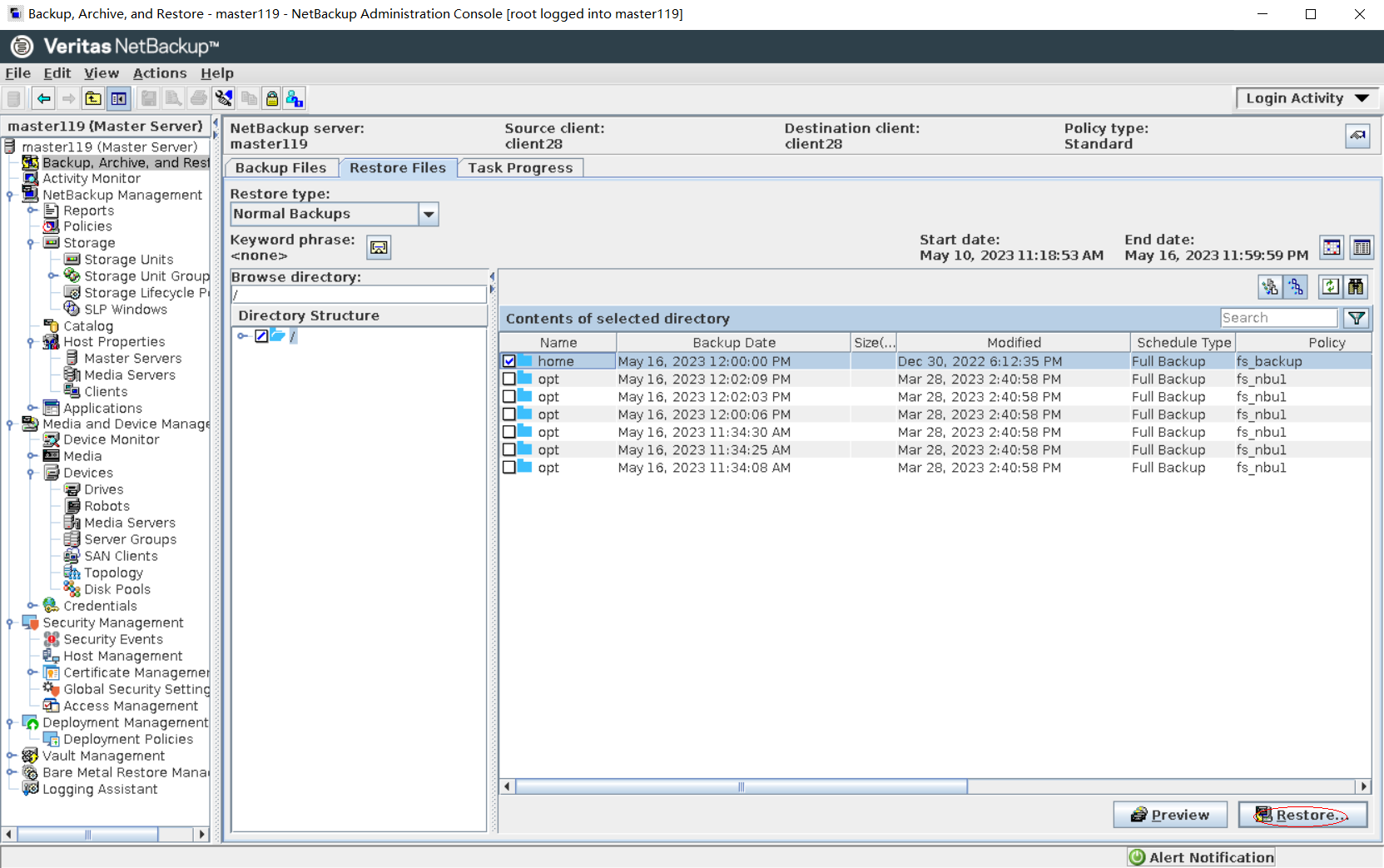This screenshot has width=1384, height=868.
Task: Click the wrench and screwdriver toolbar icon
Action: click(223, 99)
